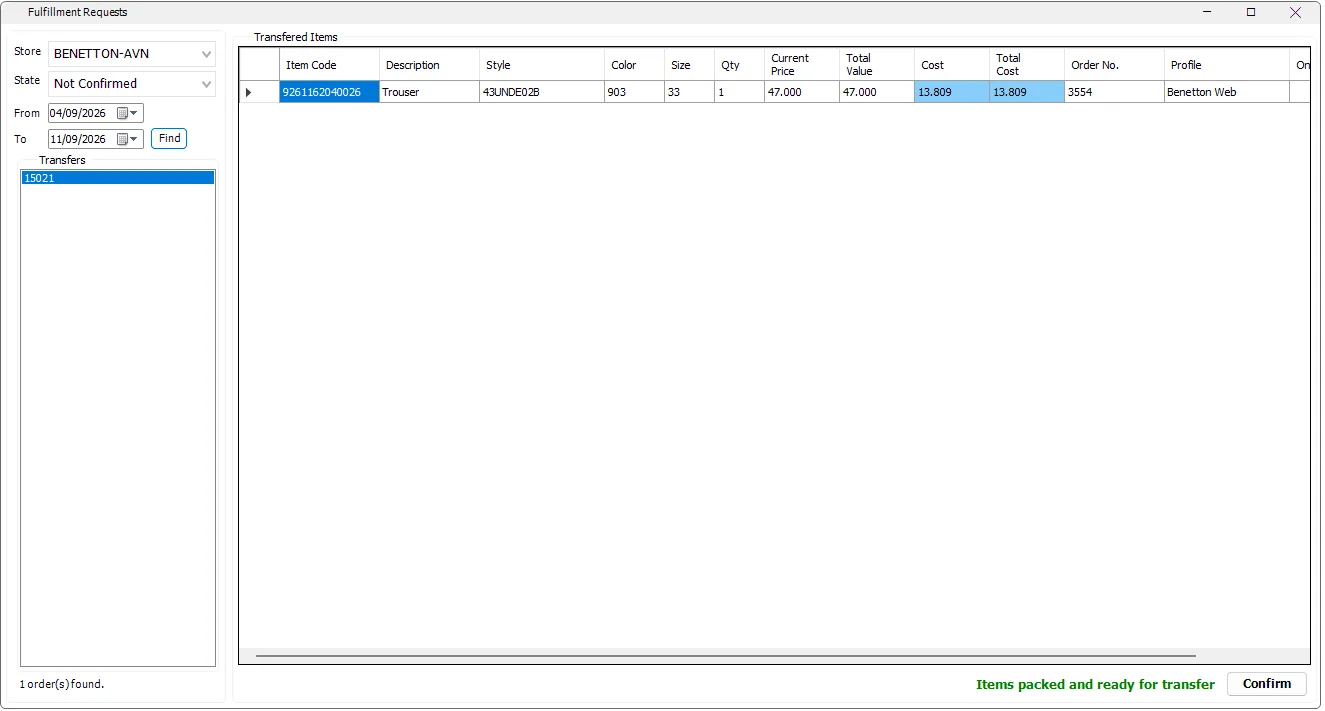Select transfer 15021 in Transfers list

click(118, 178)
